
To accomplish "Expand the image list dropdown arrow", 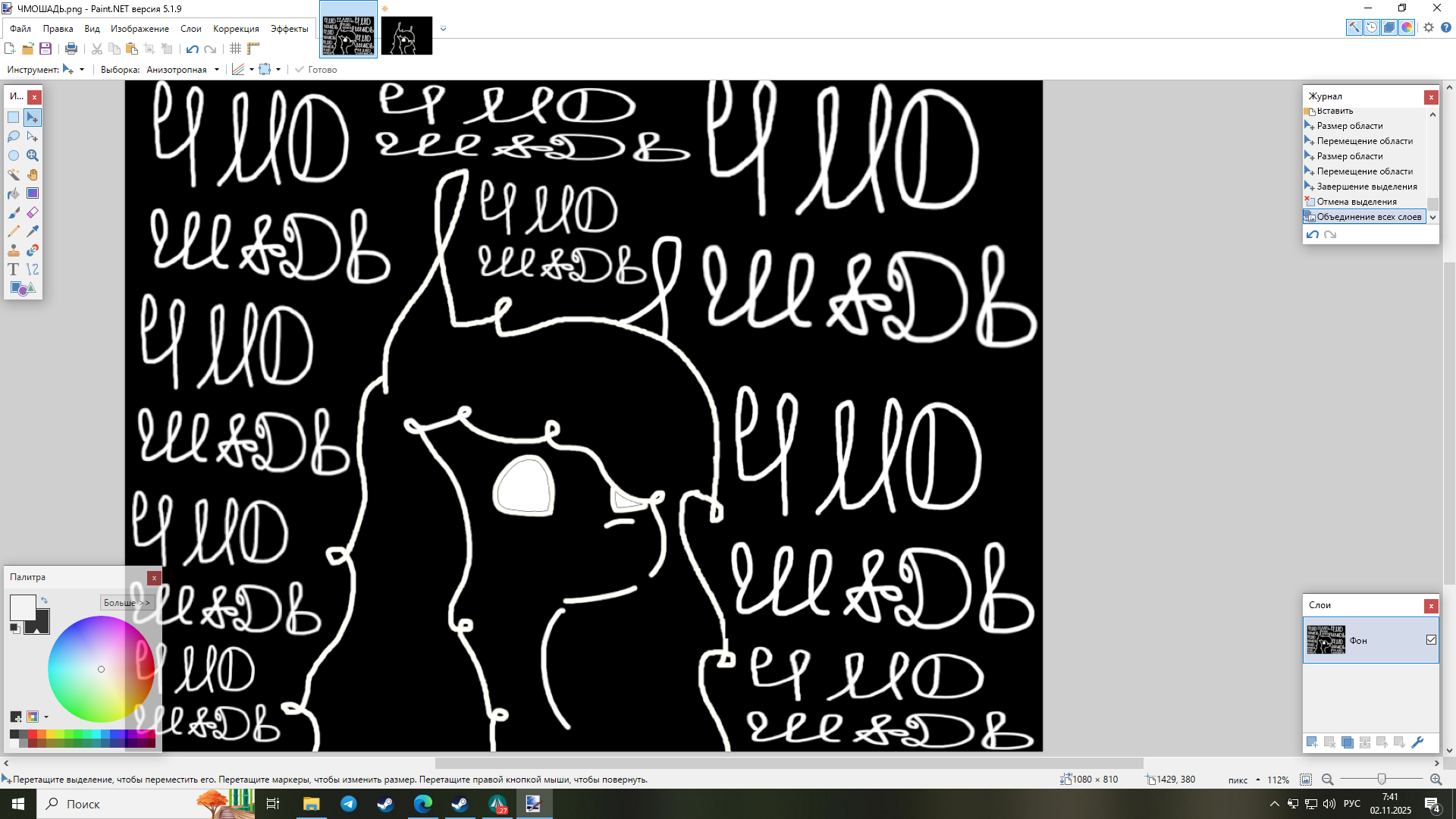I will point(444,29).
